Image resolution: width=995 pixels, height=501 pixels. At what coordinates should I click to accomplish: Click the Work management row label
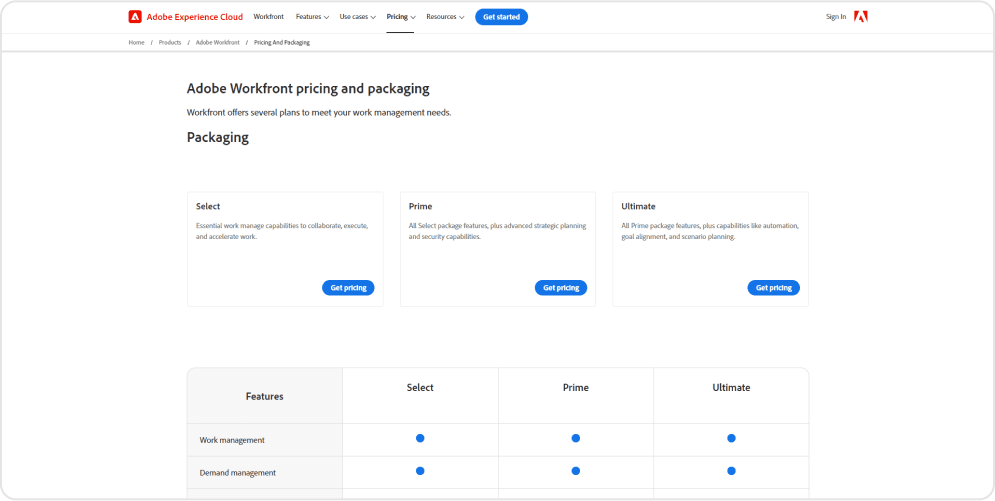232,440
